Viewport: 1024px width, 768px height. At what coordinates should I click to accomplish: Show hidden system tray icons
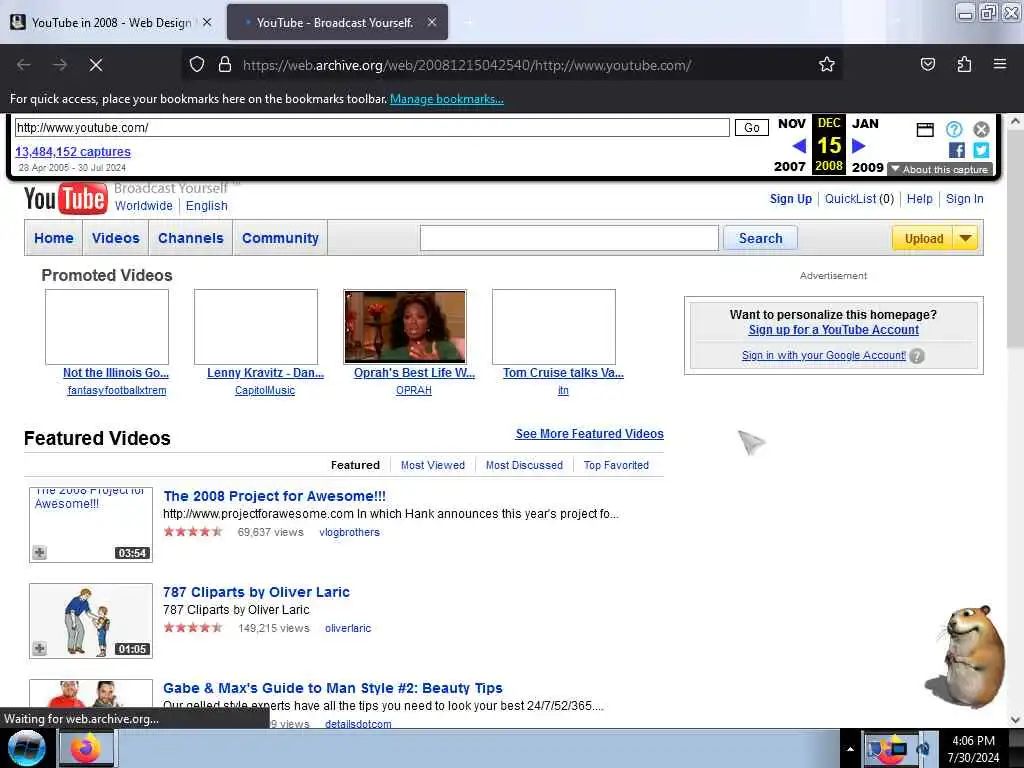(850, 749)
